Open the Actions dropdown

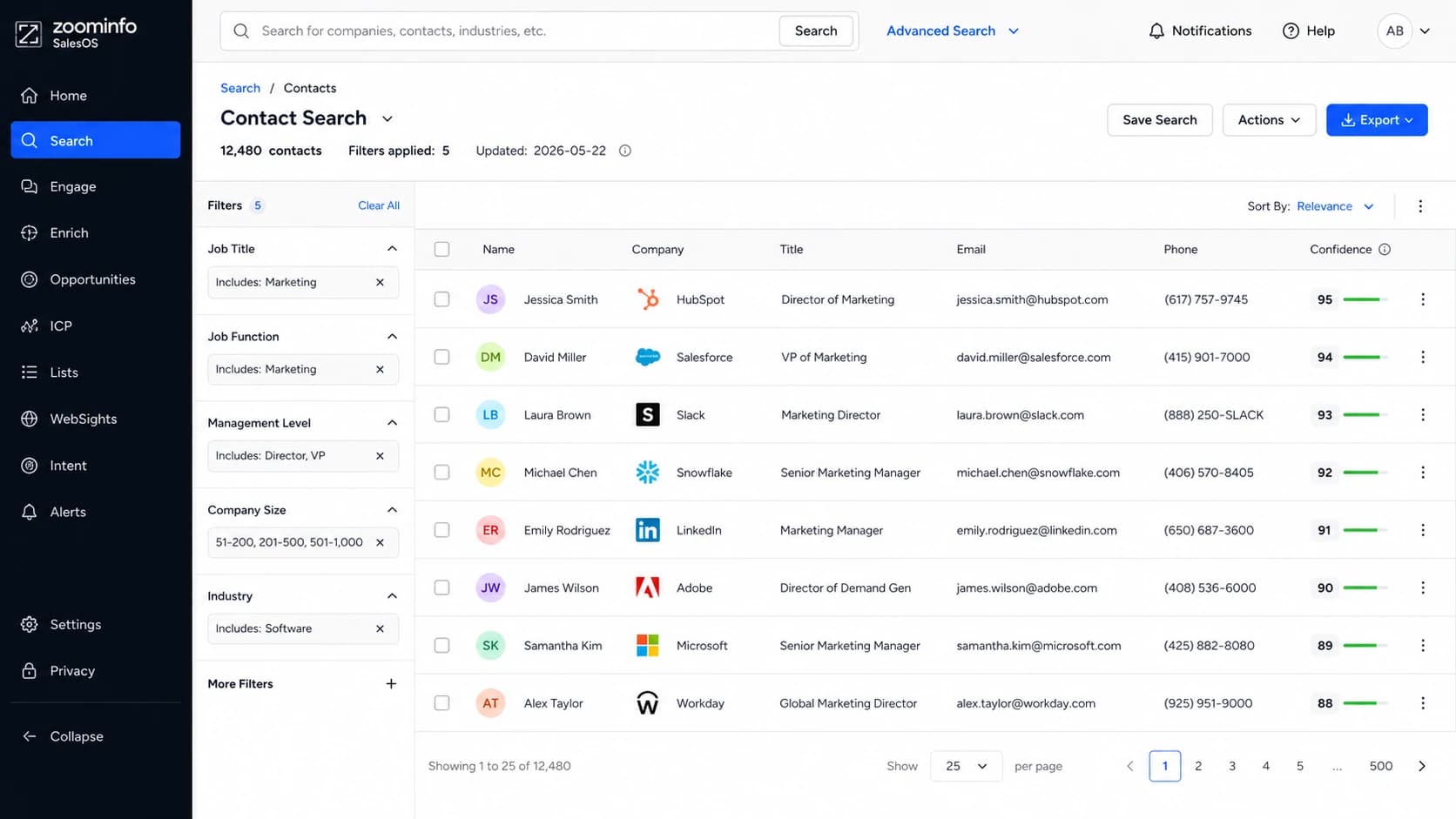coord(1269,120)
